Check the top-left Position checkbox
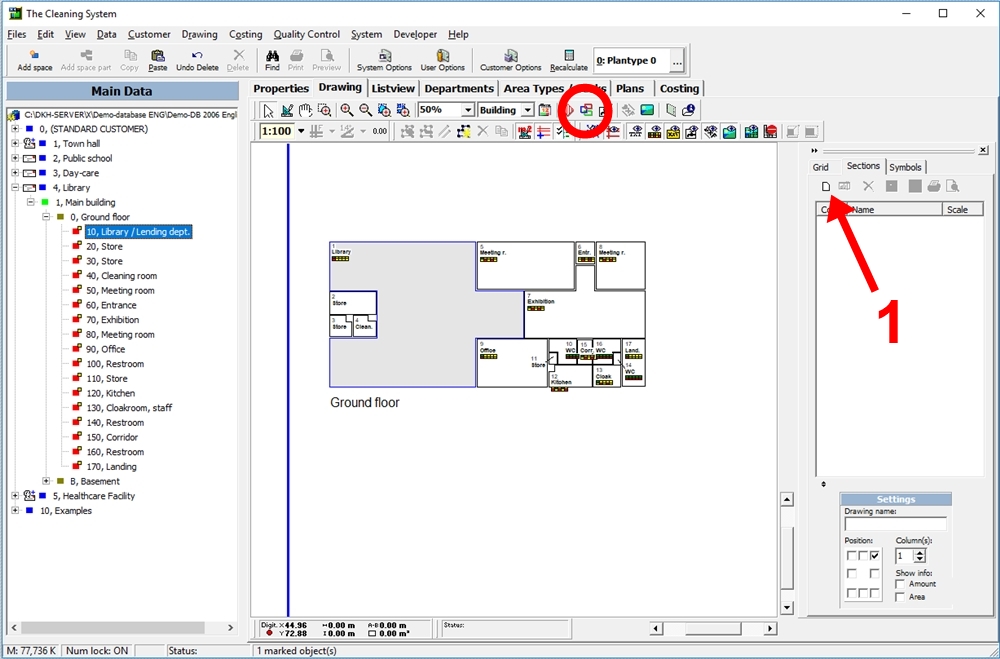The height and width of the screenshot is (659, 1000). click(x=851, y=556)
